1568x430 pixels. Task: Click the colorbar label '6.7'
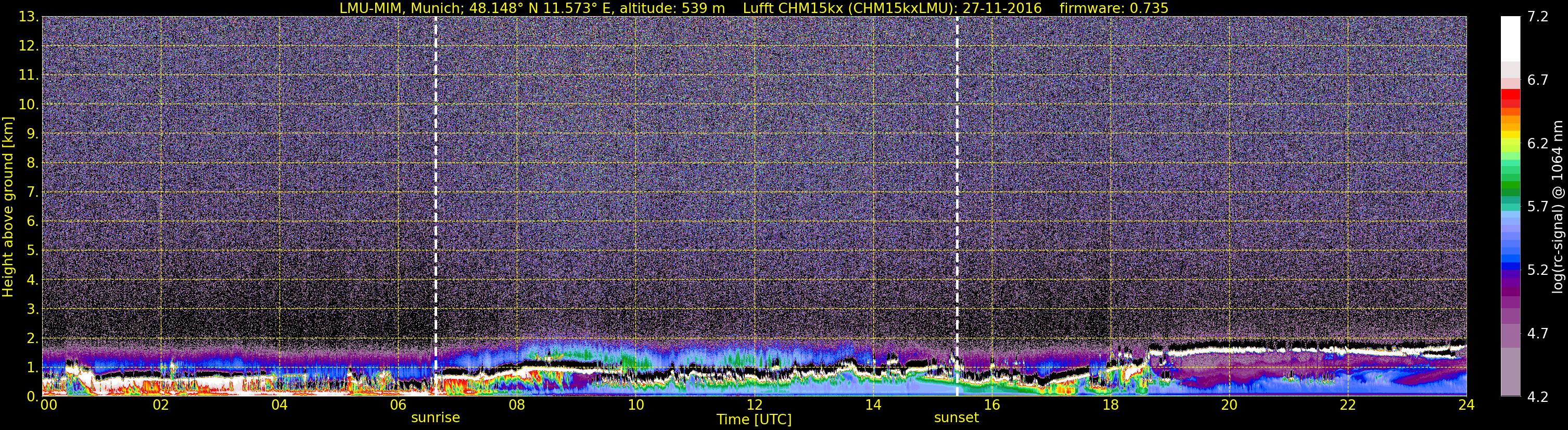tap(1538, 80)
